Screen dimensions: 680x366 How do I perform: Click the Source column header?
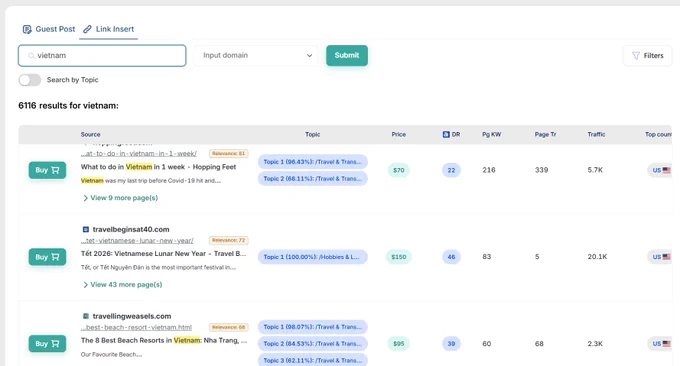90,134
